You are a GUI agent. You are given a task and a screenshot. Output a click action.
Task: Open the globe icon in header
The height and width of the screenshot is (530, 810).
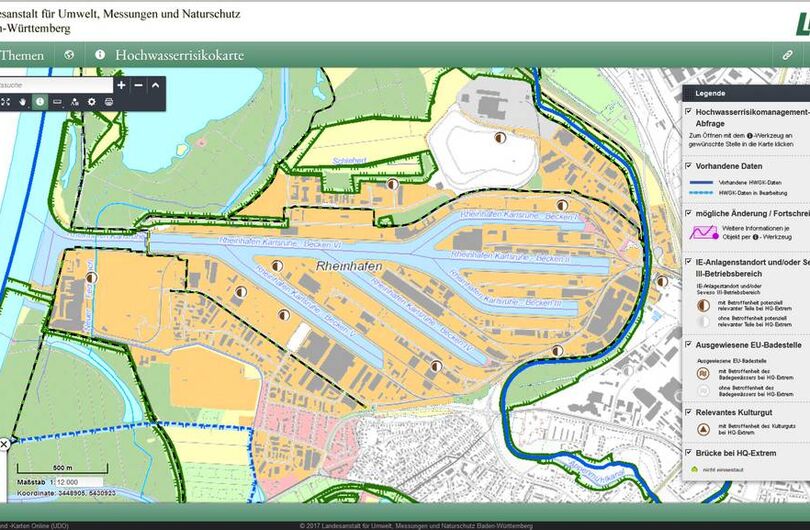pyautogui.click(x=69, y=55)
